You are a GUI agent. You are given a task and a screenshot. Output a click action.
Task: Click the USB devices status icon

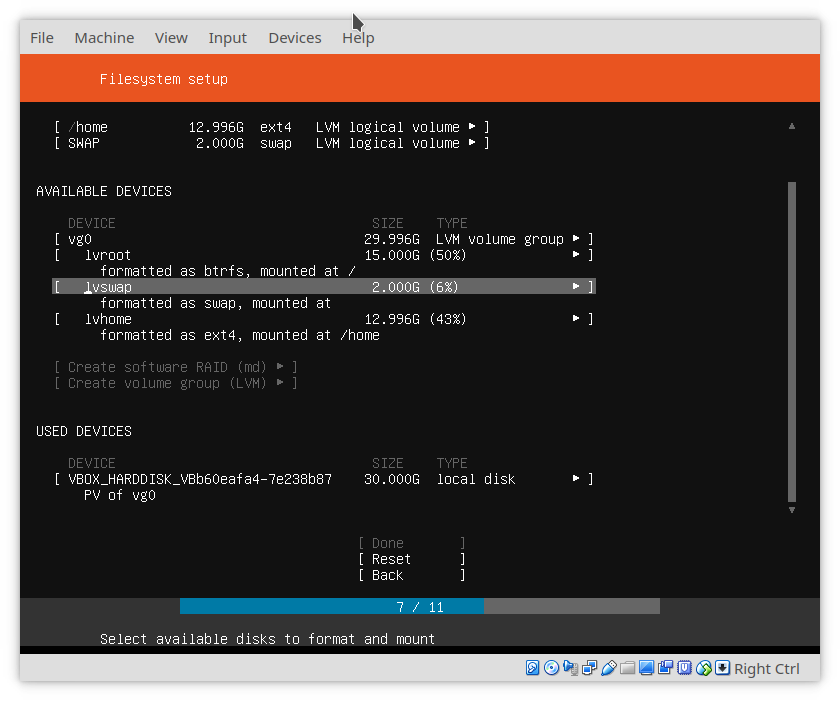coord(609,668)
